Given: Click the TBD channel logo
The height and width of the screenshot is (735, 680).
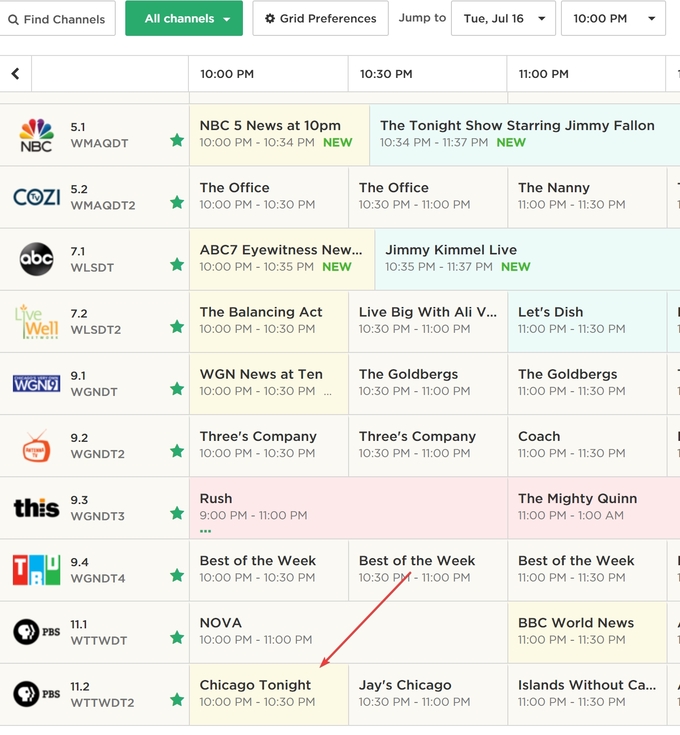Looking at the screenshot, I should click(x=37, y=570).
